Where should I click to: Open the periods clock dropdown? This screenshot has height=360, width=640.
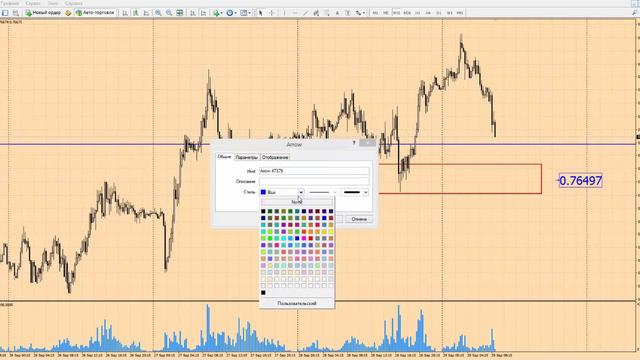[231, 13]
